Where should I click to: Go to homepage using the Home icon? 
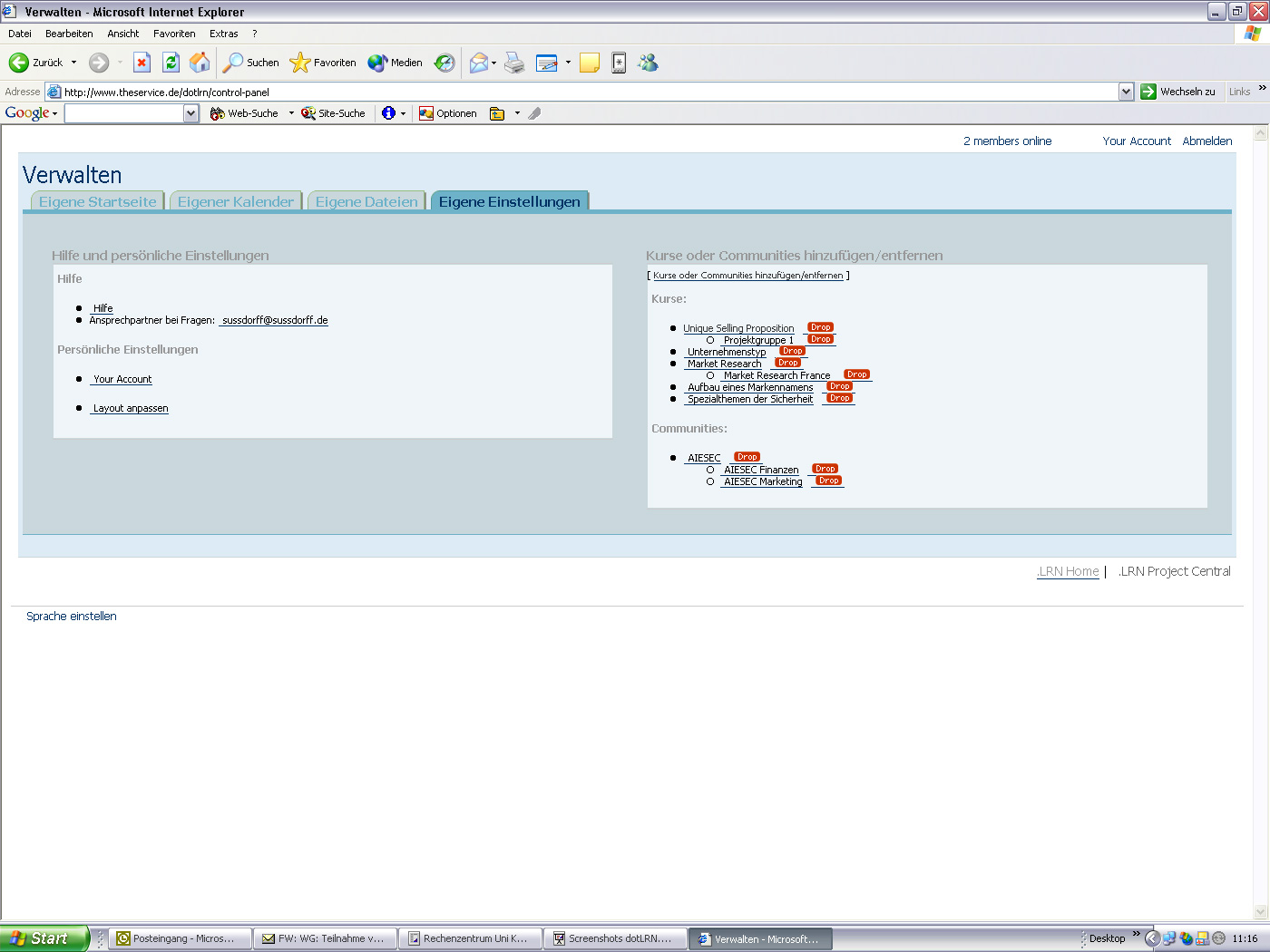pyautogui.click(x=199, y=63)
